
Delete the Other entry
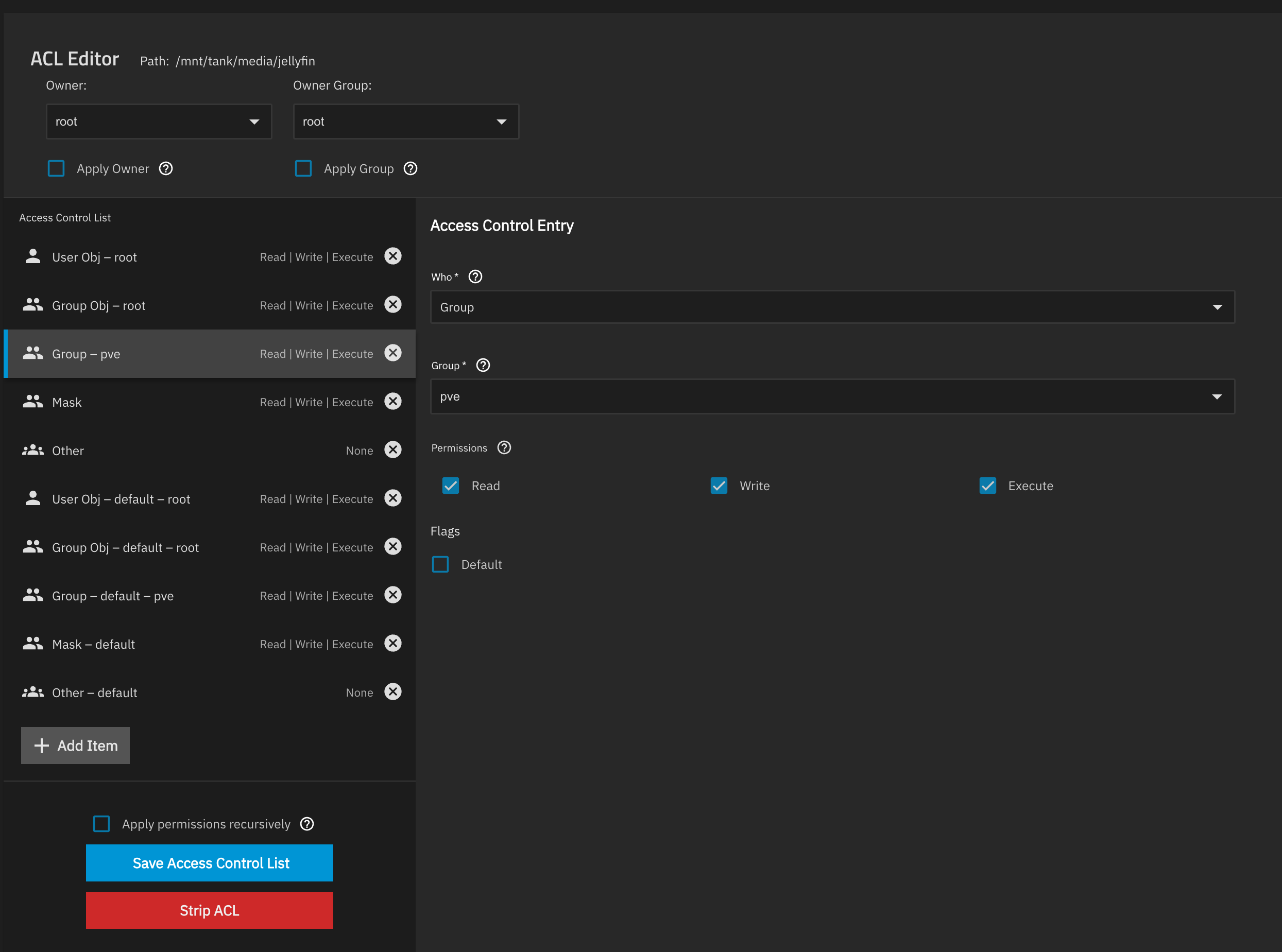click(x=392, y=449)
